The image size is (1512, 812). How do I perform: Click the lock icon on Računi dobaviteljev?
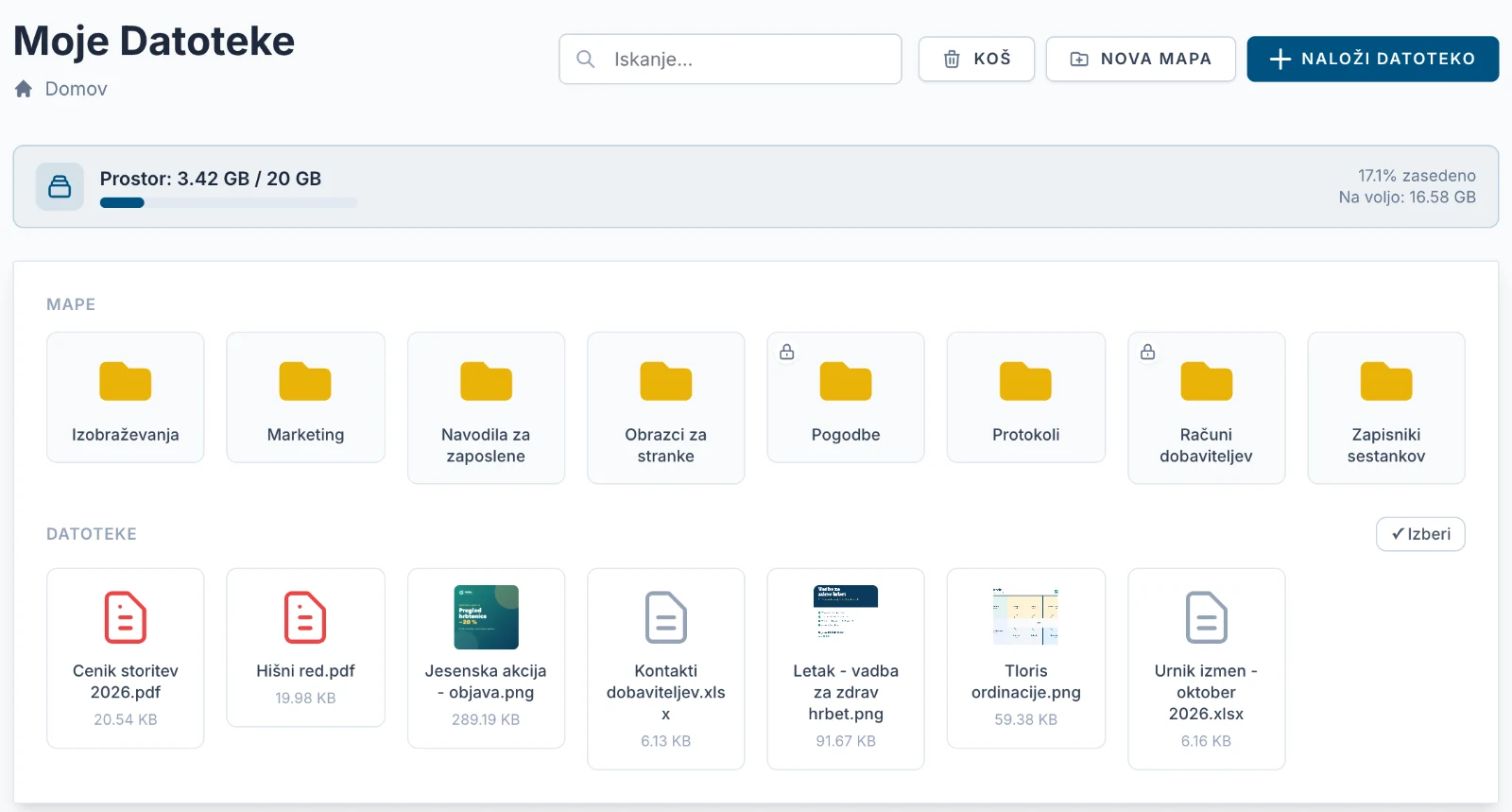(x=1147, y=352)
